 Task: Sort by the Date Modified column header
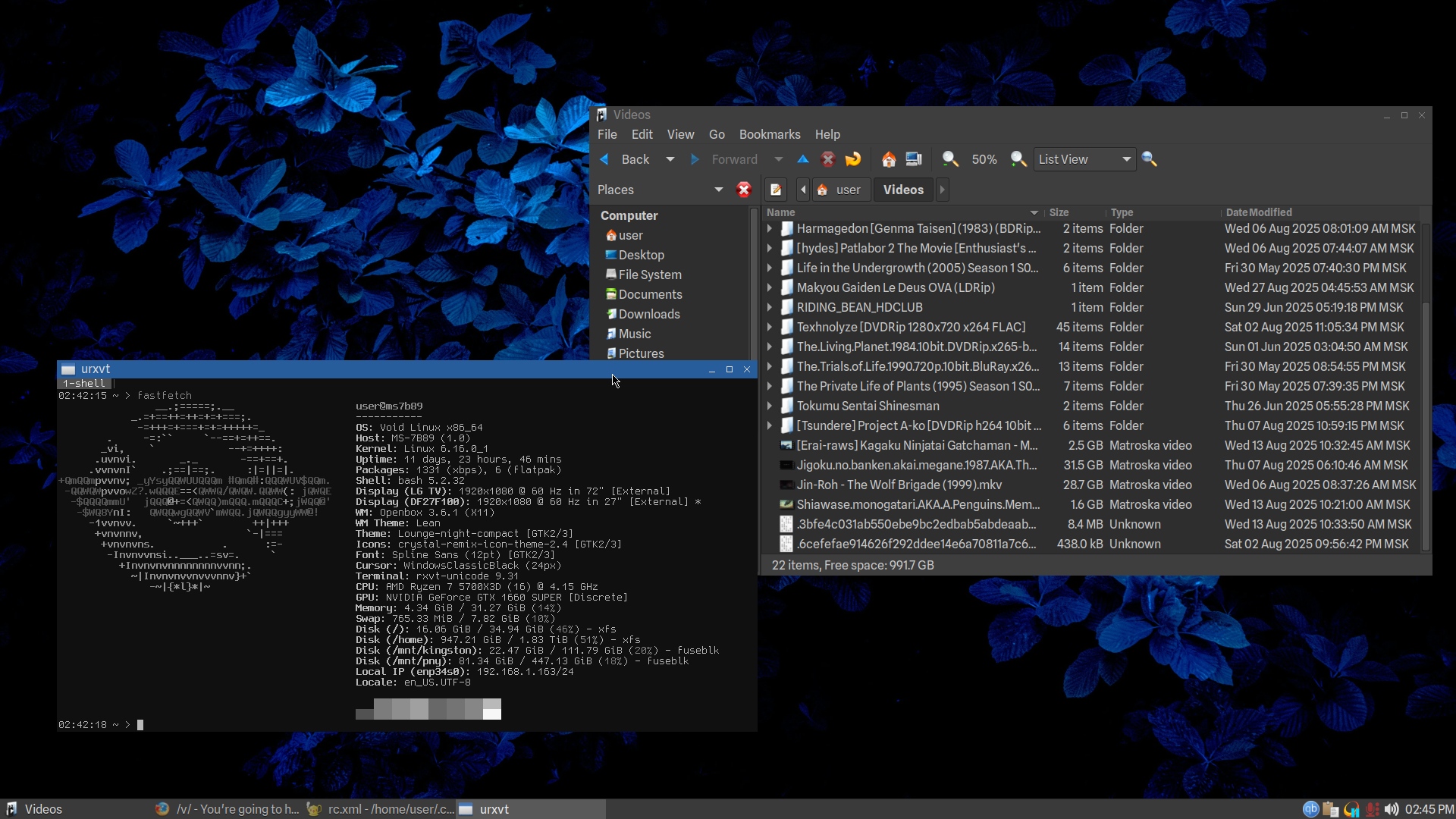1320,212
